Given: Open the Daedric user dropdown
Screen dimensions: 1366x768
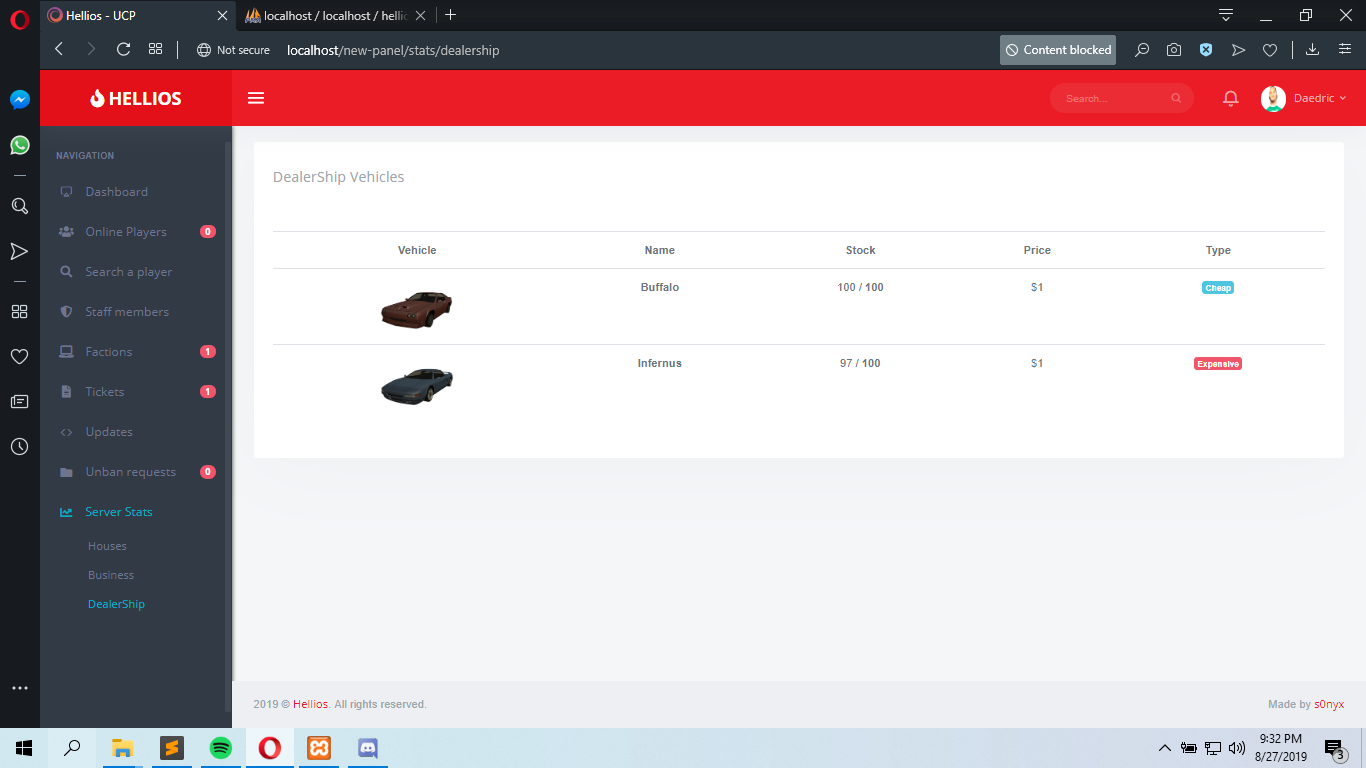Looking at the screenshot, I should pos(1304,98).
